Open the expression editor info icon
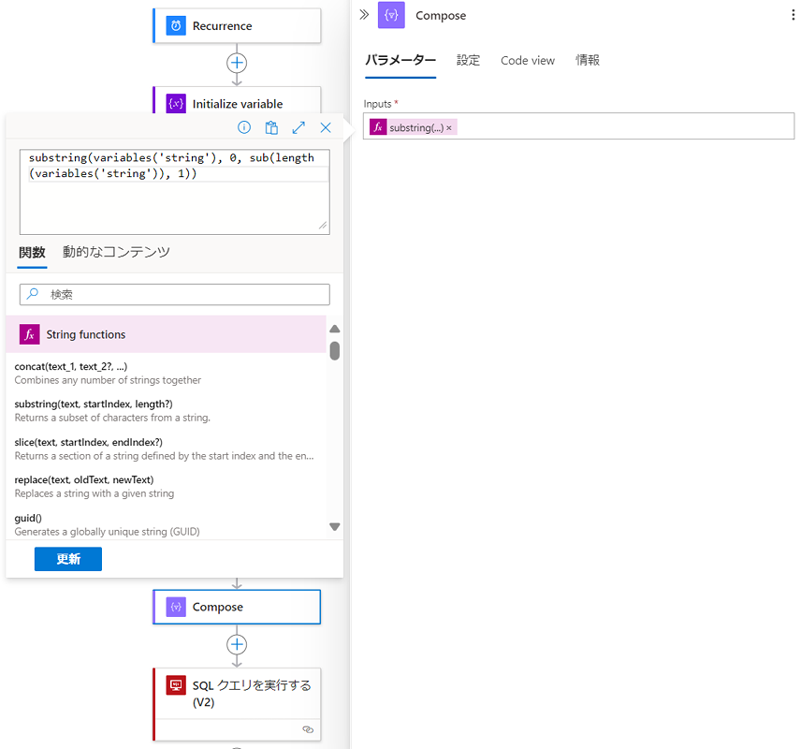This screenshot has width=800, height=749. 244,128
